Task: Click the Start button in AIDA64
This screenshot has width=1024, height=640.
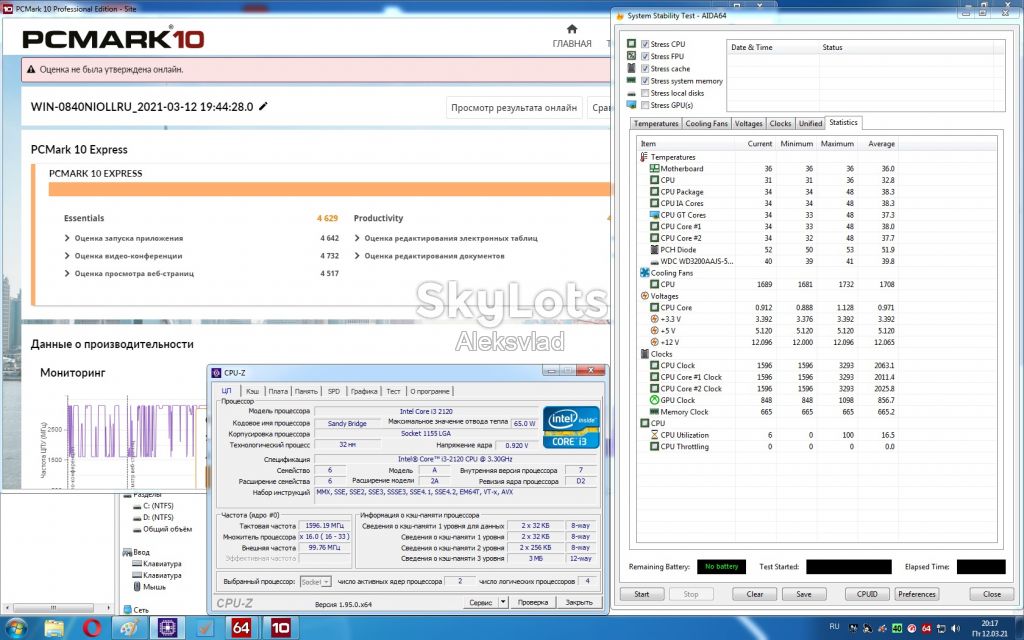Action: (x=642, y=594)
